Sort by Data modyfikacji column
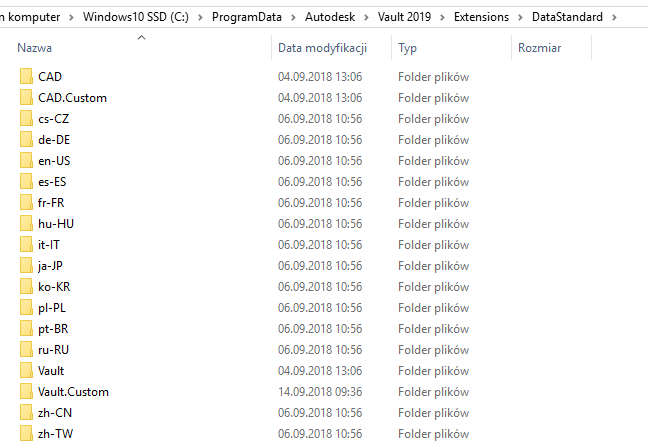648x446 pixels. (x=322, y=48)
